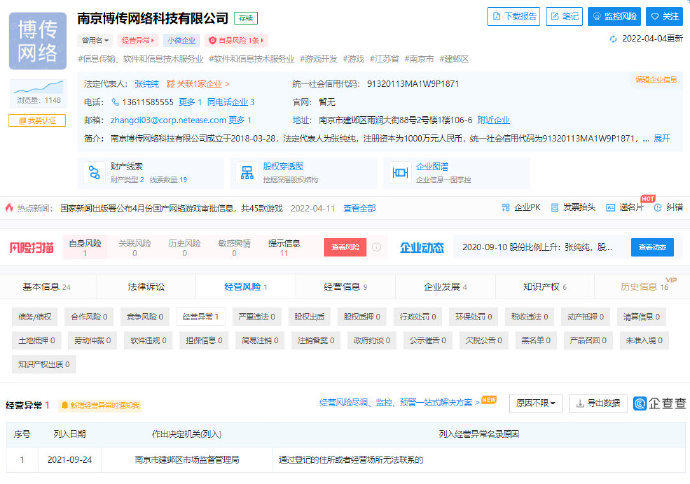The image size is (690, 484).
Task: Select the 严重违法 0 filter chip
Action: [x=257, y=316]
